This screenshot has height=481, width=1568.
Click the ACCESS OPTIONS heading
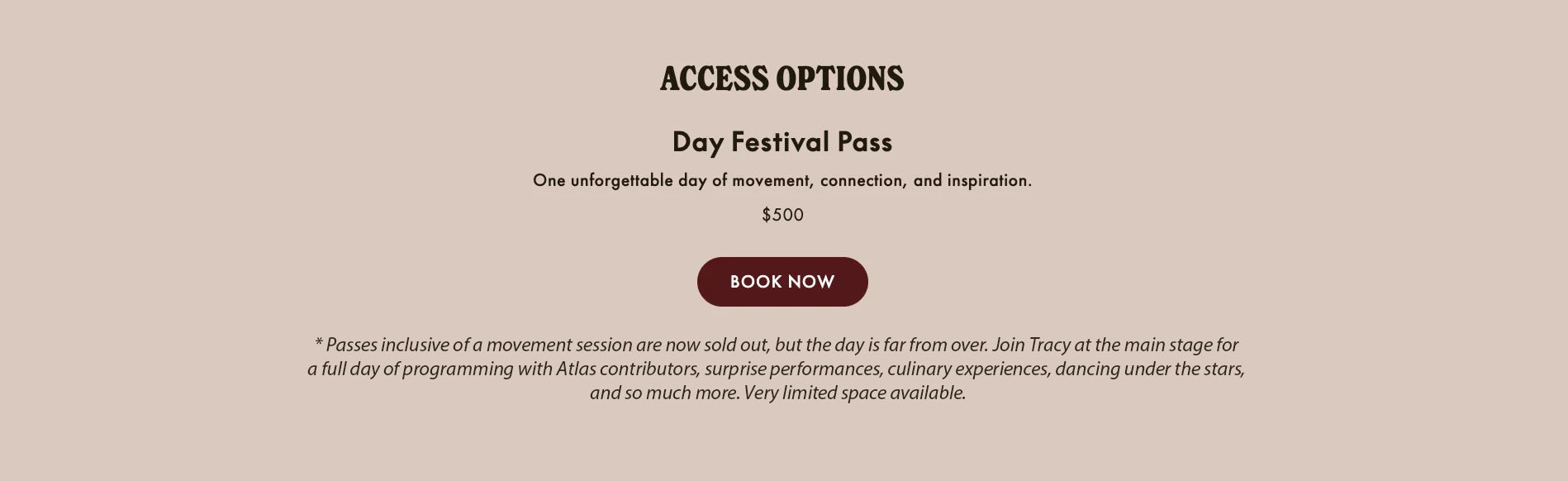click(x=782, y=79)
